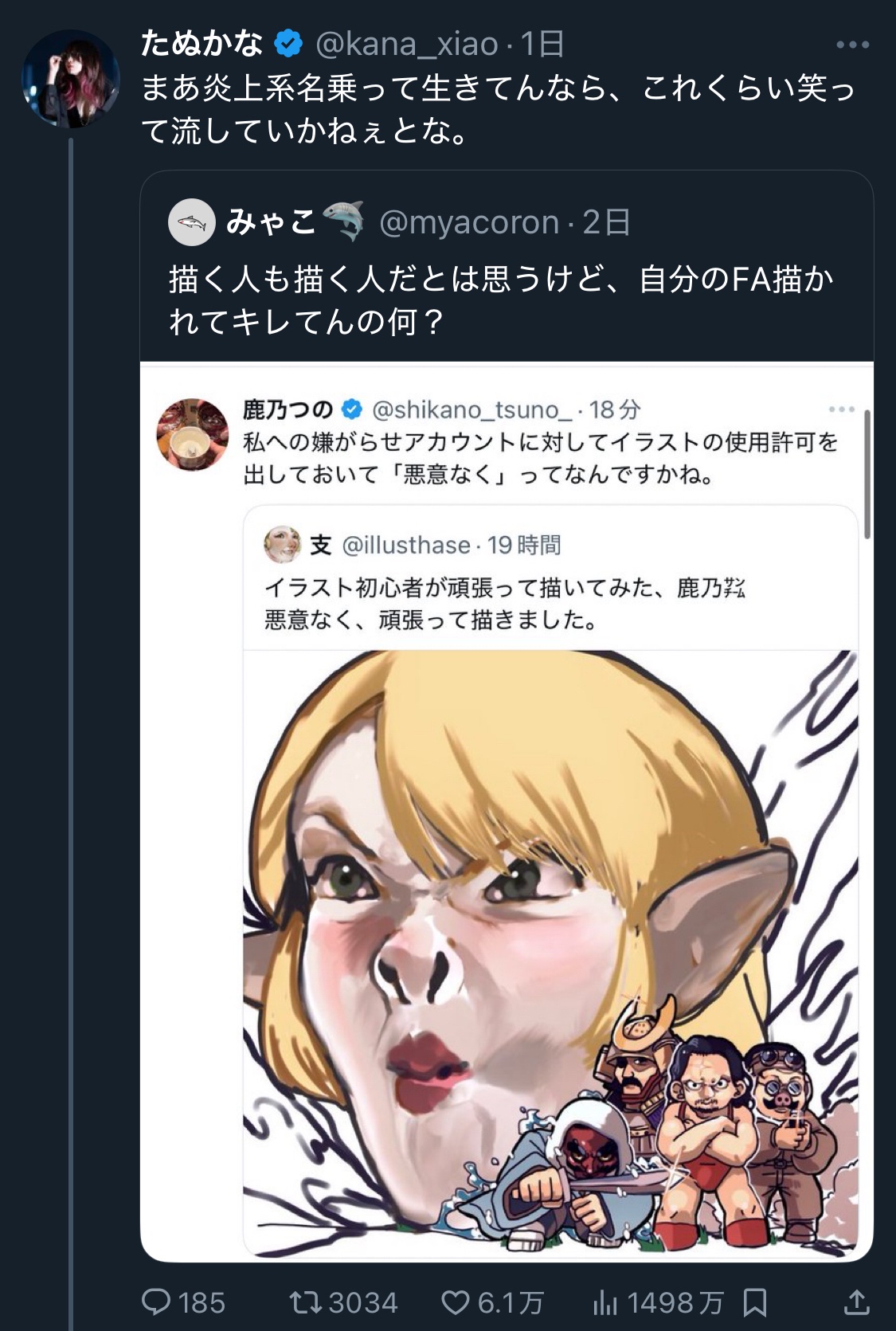The height and width of the screenshot is (1331, 896).
Task: Like the tweet with the heart icon
Action: (x=456, y=1302)
